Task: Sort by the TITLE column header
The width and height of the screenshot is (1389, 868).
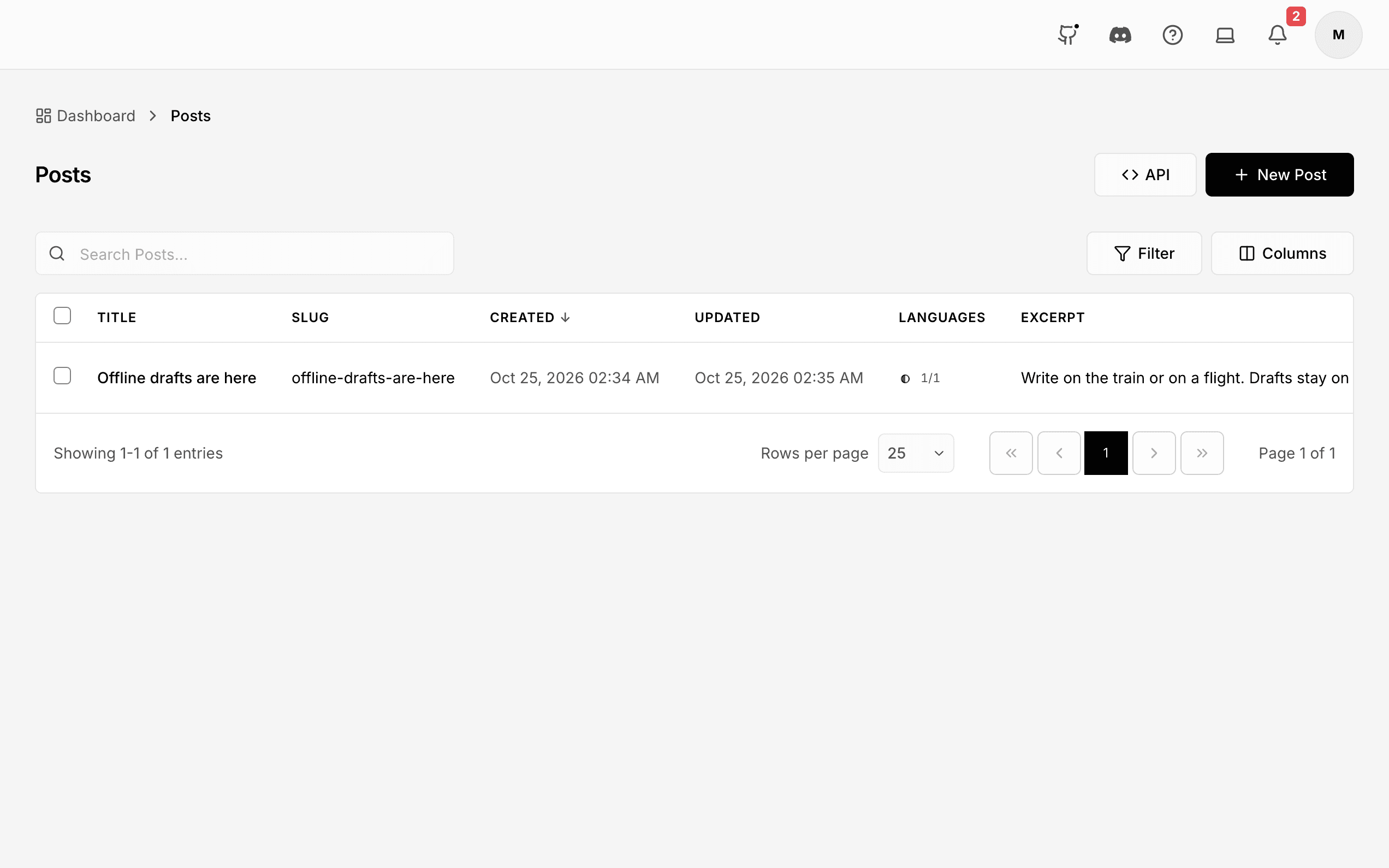Action: tap(117, 318)
